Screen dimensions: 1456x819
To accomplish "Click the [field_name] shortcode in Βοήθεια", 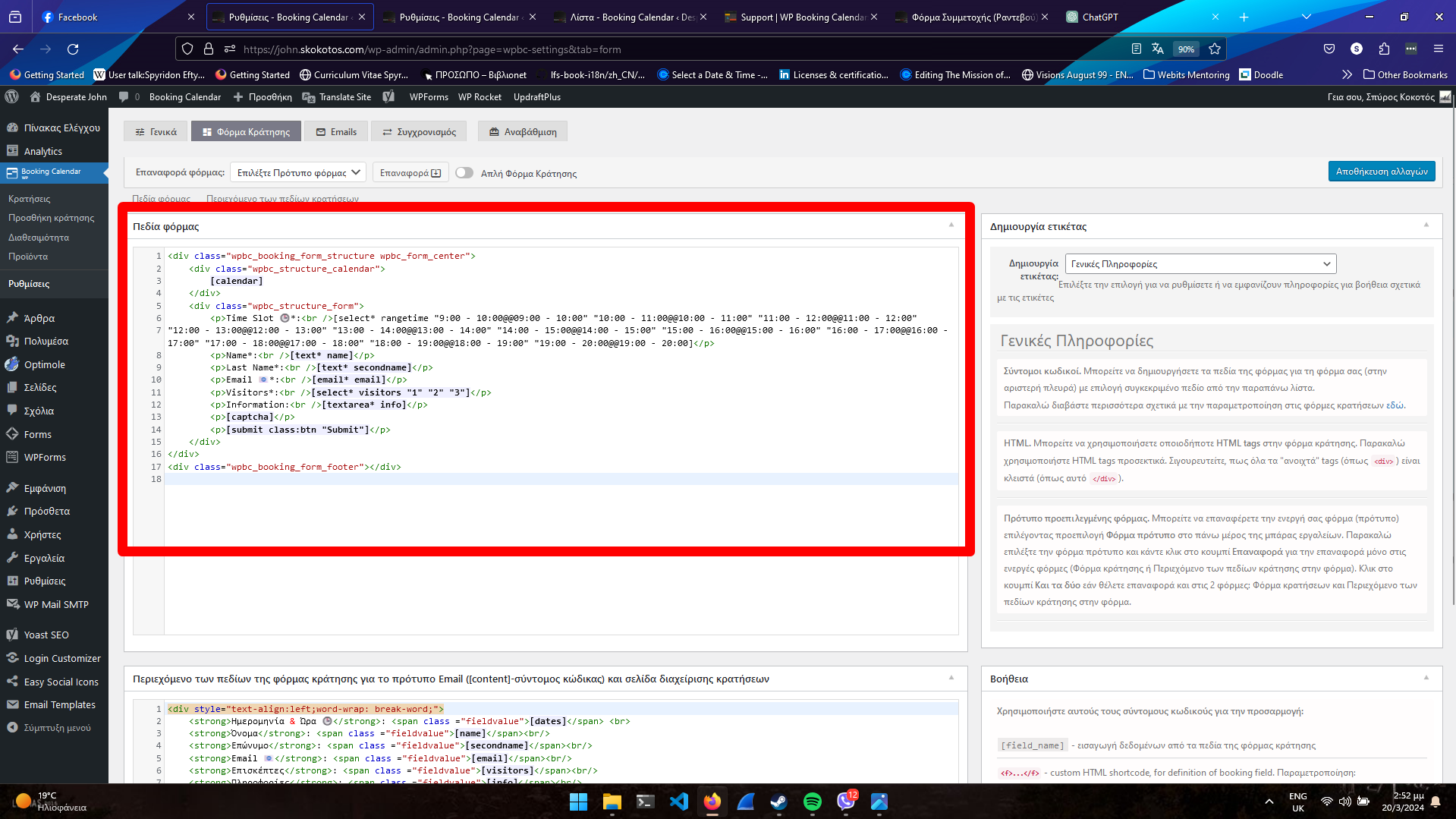I will (x=1032, y=745).
